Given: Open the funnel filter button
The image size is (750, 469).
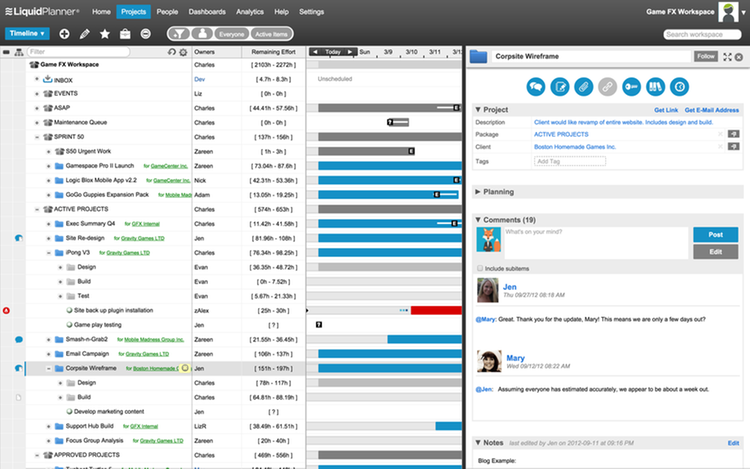Looking at the screenshot, I should pyautogui.click(x=179, y=33).
